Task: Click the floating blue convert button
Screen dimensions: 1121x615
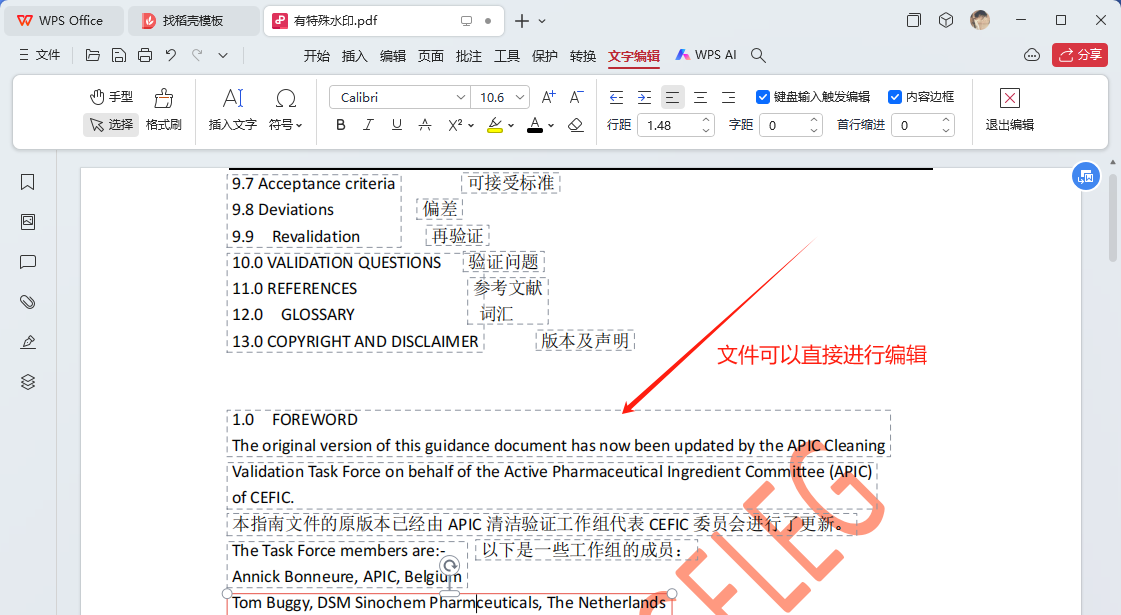Action: pyautogui.click(x=1085, y=177)
